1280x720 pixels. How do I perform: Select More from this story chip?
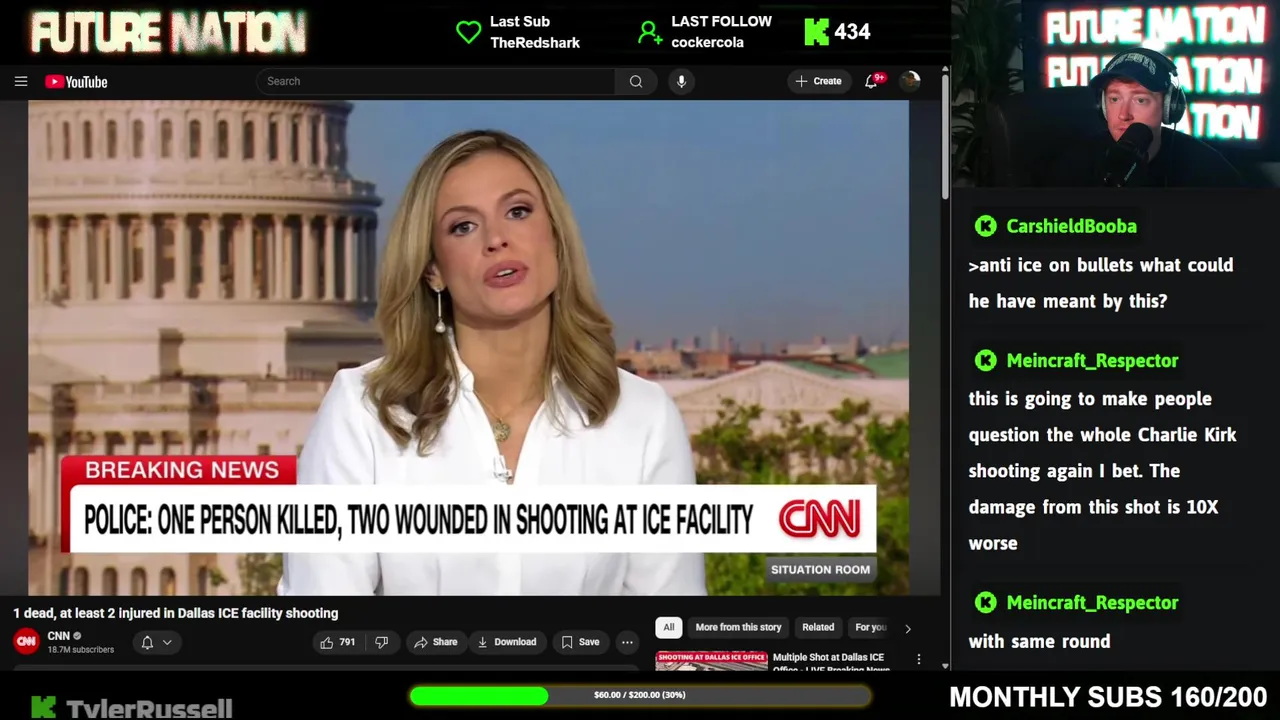tap(738, 627)
